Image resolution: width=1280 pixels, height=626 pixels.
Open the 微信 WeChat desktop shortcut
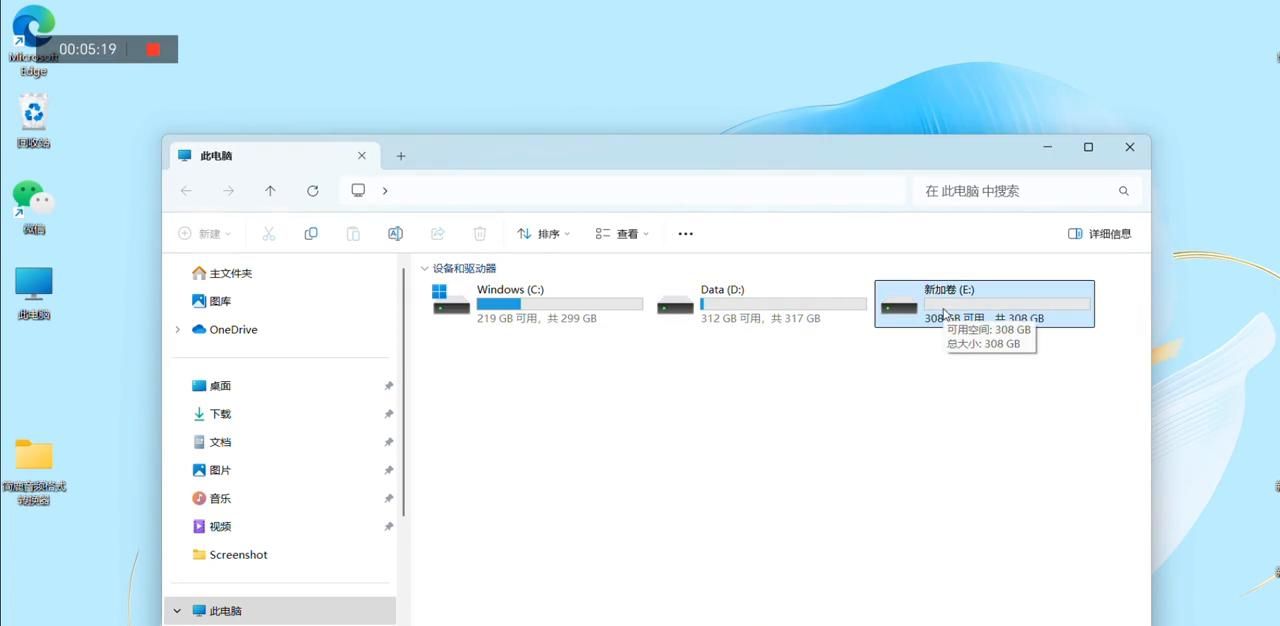click(x=34, y=207)
